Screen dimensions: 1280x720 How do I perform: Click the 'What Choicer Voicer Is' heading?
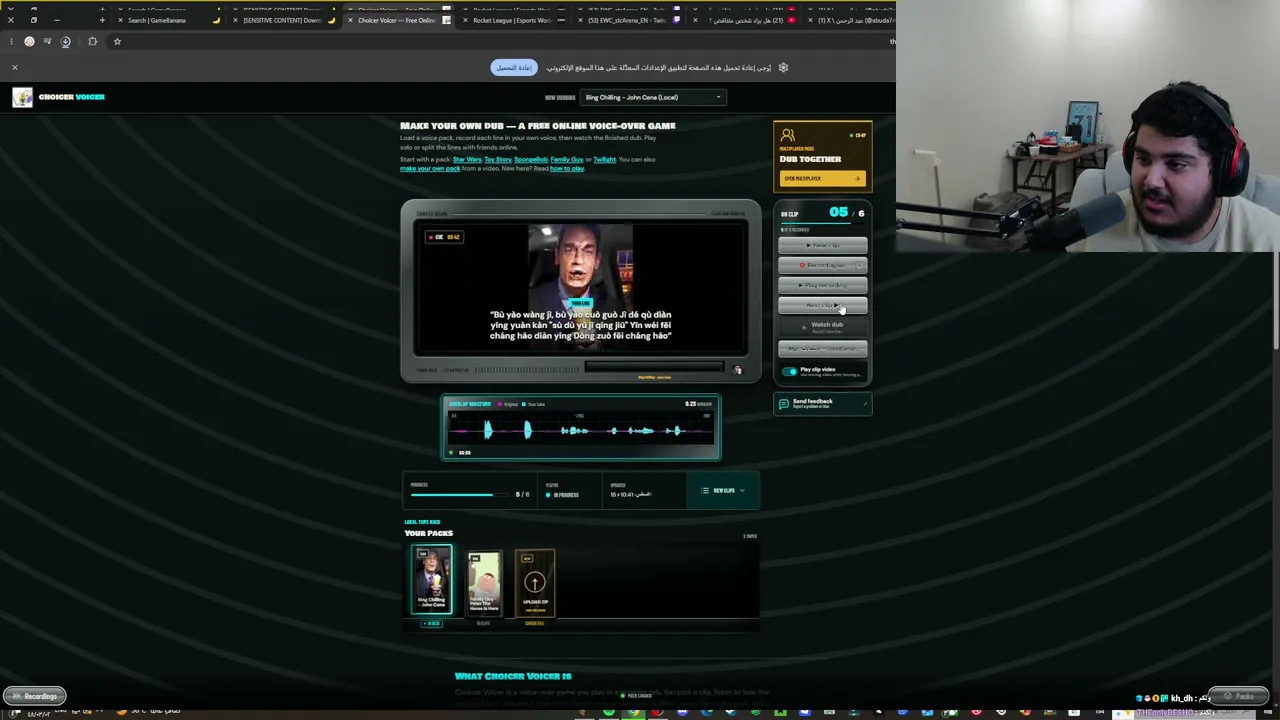(513, 677)
